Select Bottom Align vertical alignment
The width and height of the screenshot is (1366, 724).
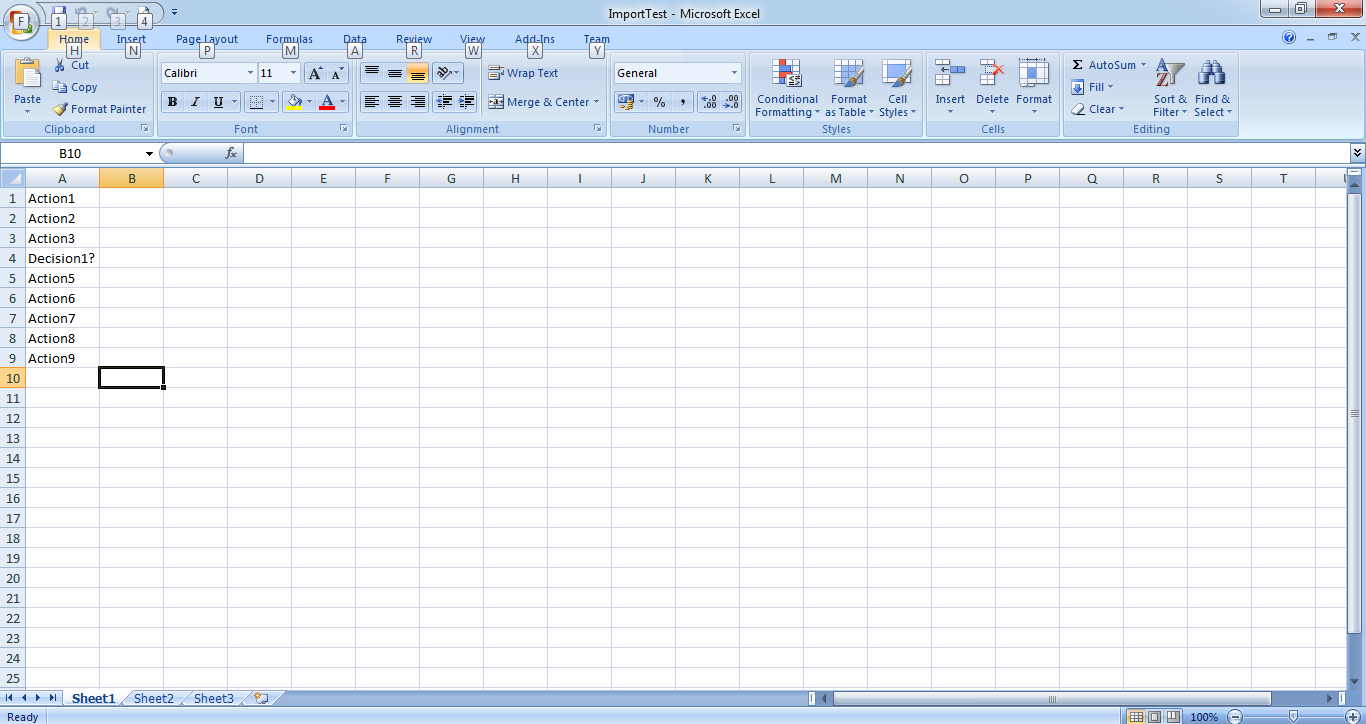coord(418,73)
